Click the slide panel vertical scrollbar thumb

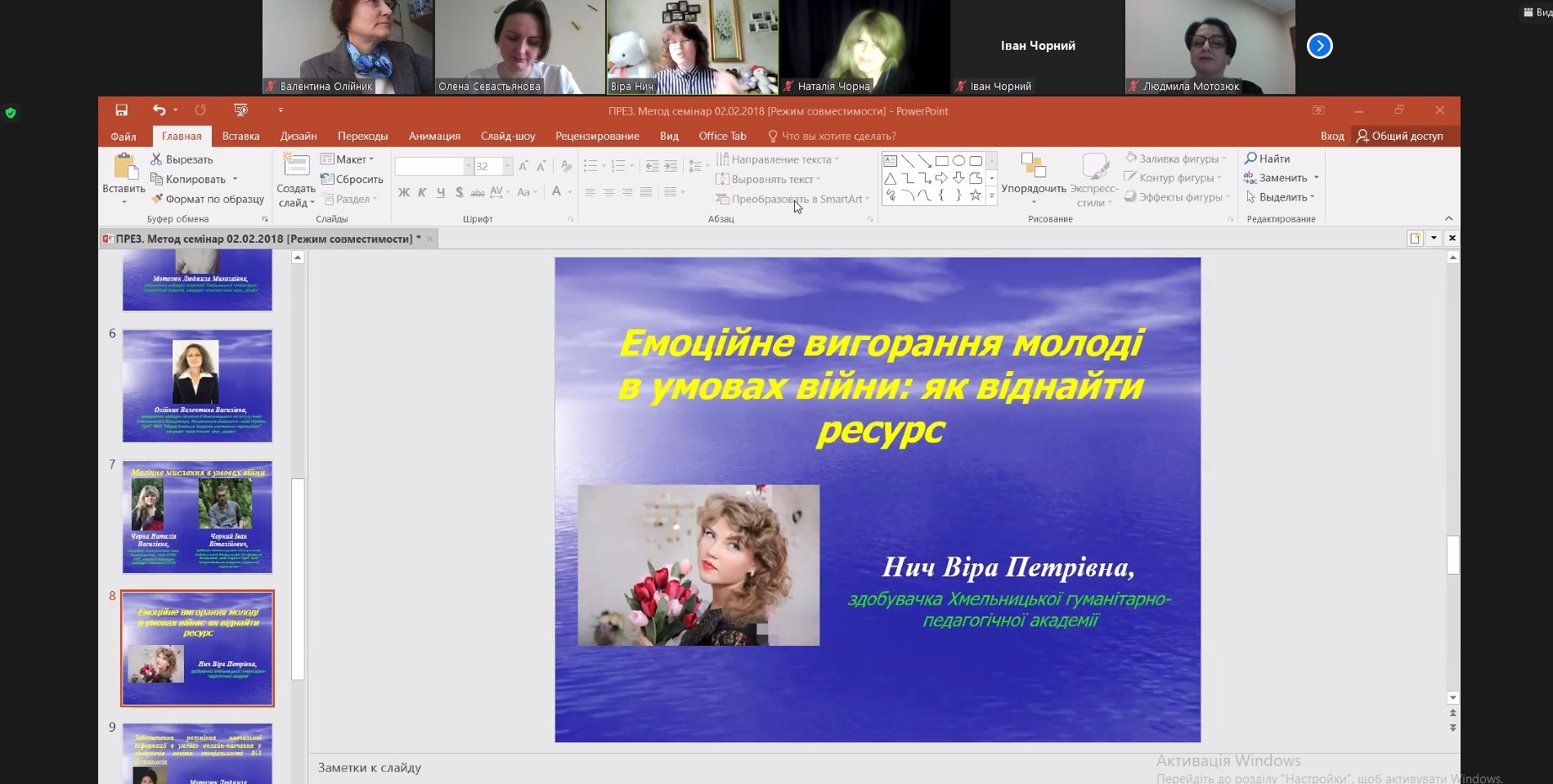tap(298, 578)
